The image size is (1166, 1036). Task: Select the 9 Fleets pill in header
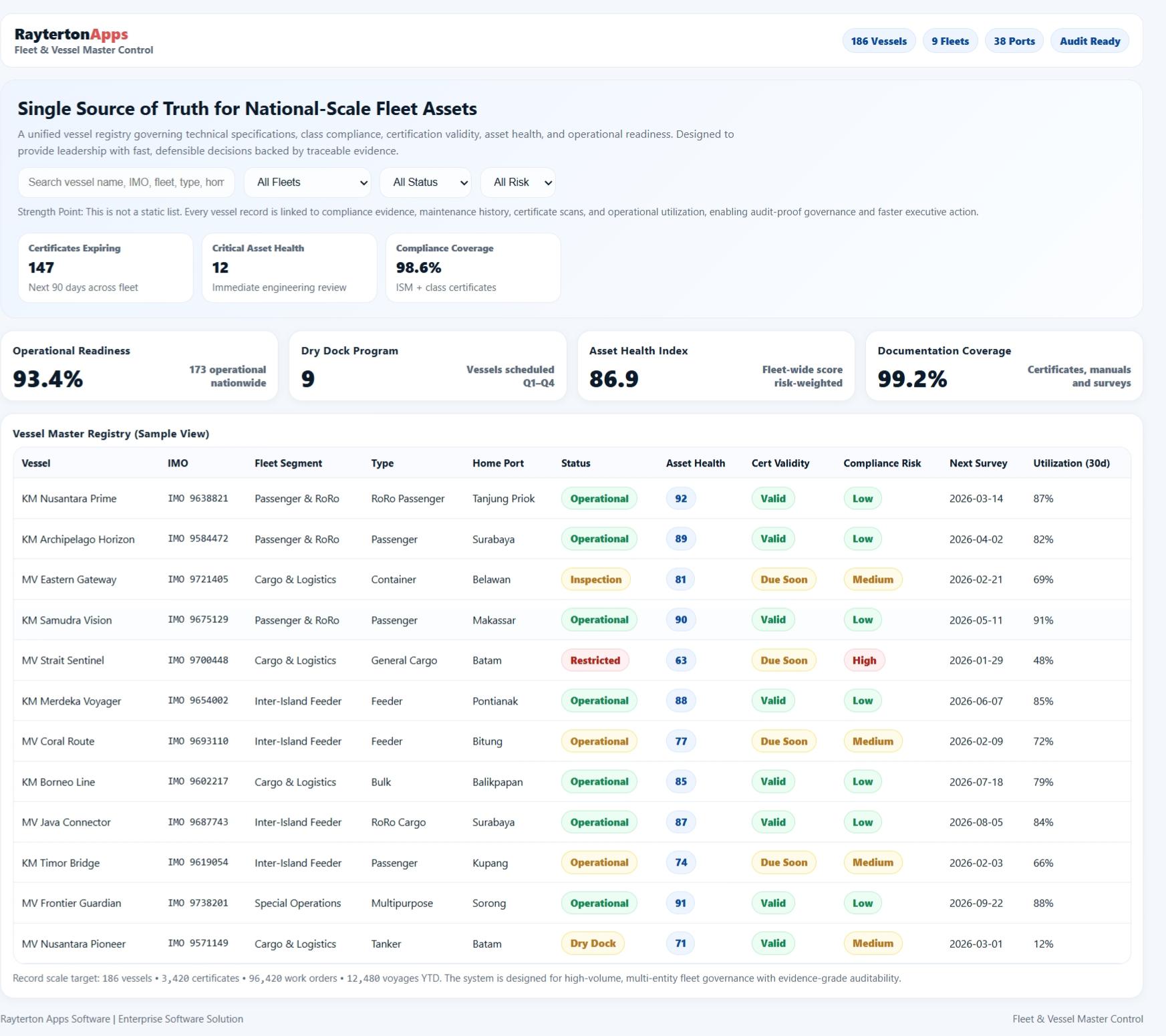coord(950,40)
